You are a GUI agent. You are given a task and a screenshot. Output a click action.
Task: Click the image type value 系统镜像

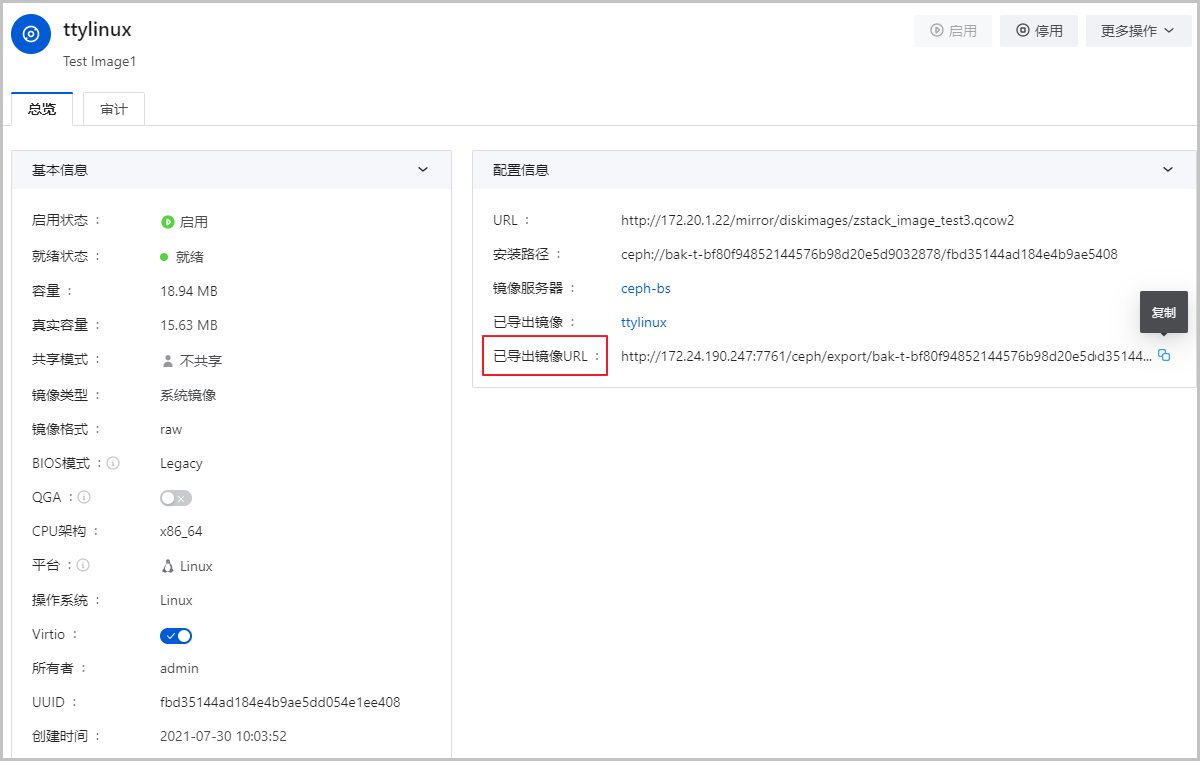coord(188,395)
